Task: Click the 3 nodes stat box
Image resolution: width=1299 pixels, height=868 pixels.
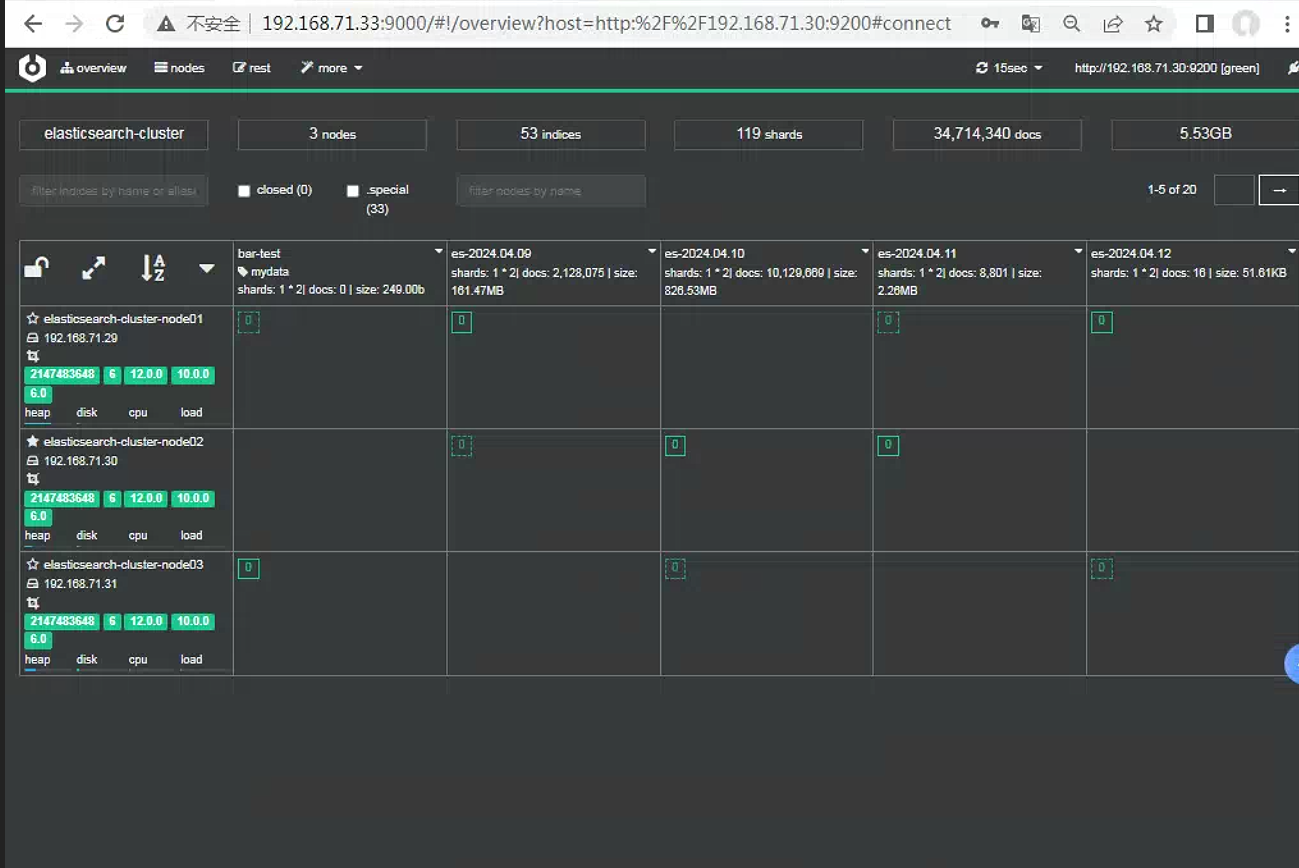Action: [x=332, y=134]
